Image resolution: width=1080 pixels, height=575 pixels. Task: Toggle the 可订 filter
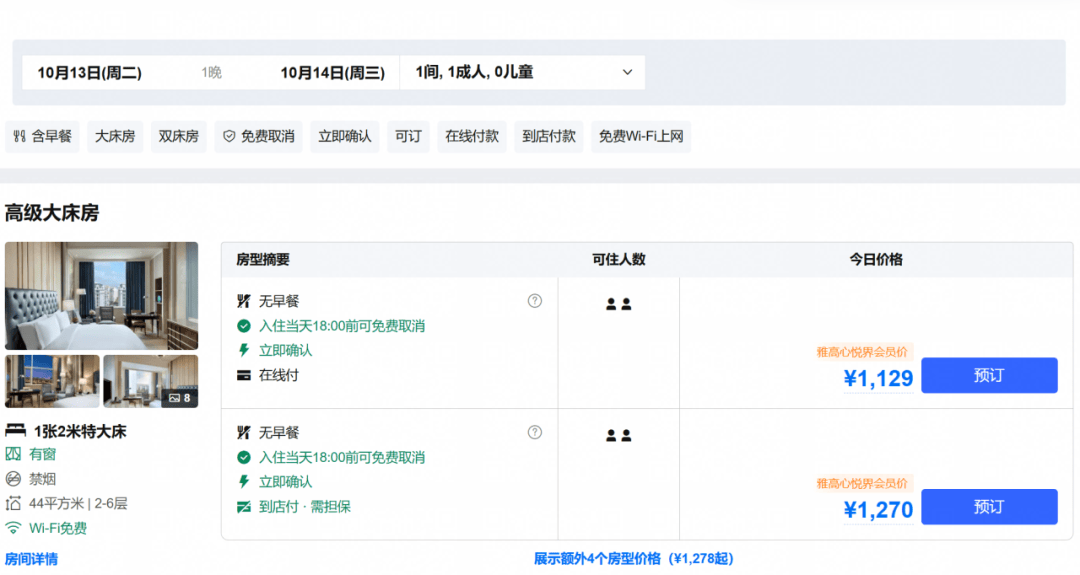click(x=408, y=136)
